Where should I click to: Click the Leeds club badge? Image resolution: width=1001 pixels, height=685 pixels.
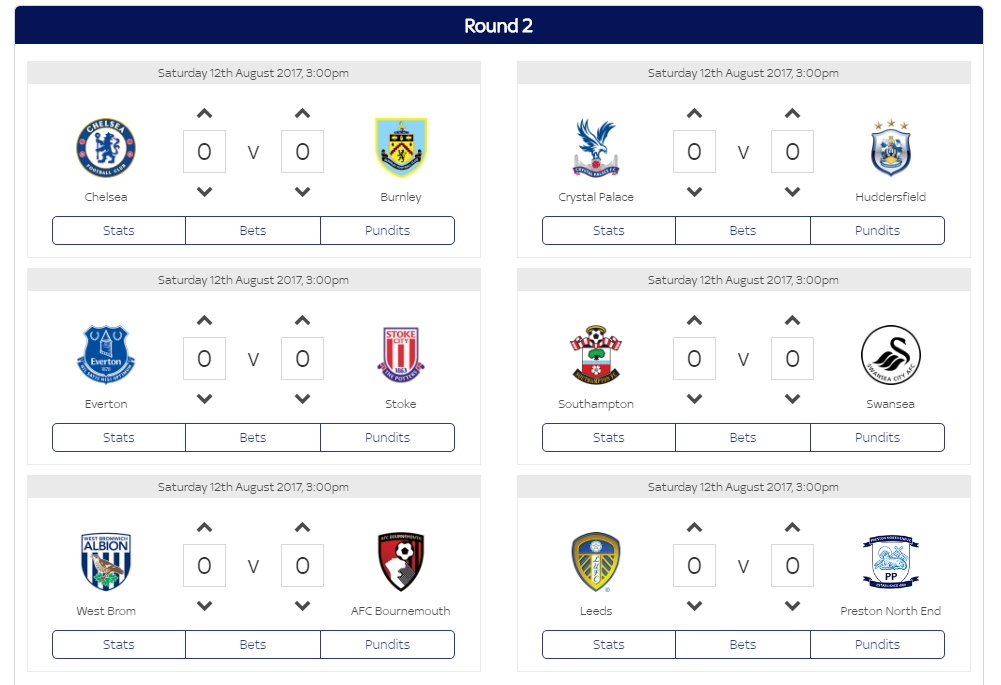tap(596, 562)
